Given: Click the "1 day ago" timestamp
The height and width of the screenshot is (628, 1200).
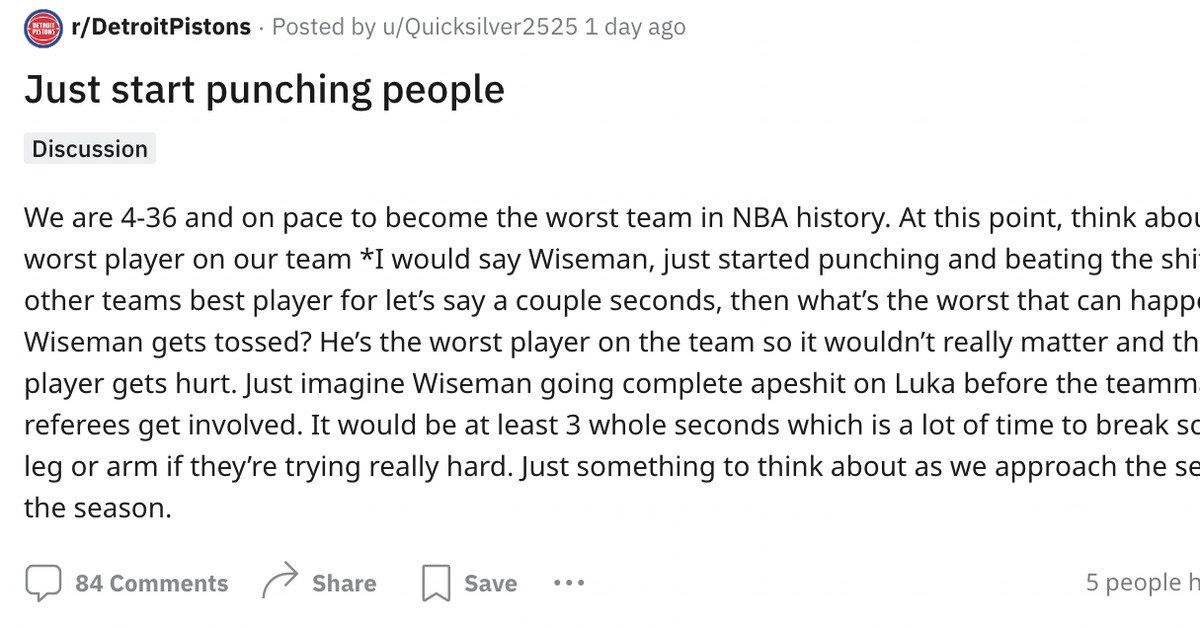Looking at the screenshot, I should (636, 27).
